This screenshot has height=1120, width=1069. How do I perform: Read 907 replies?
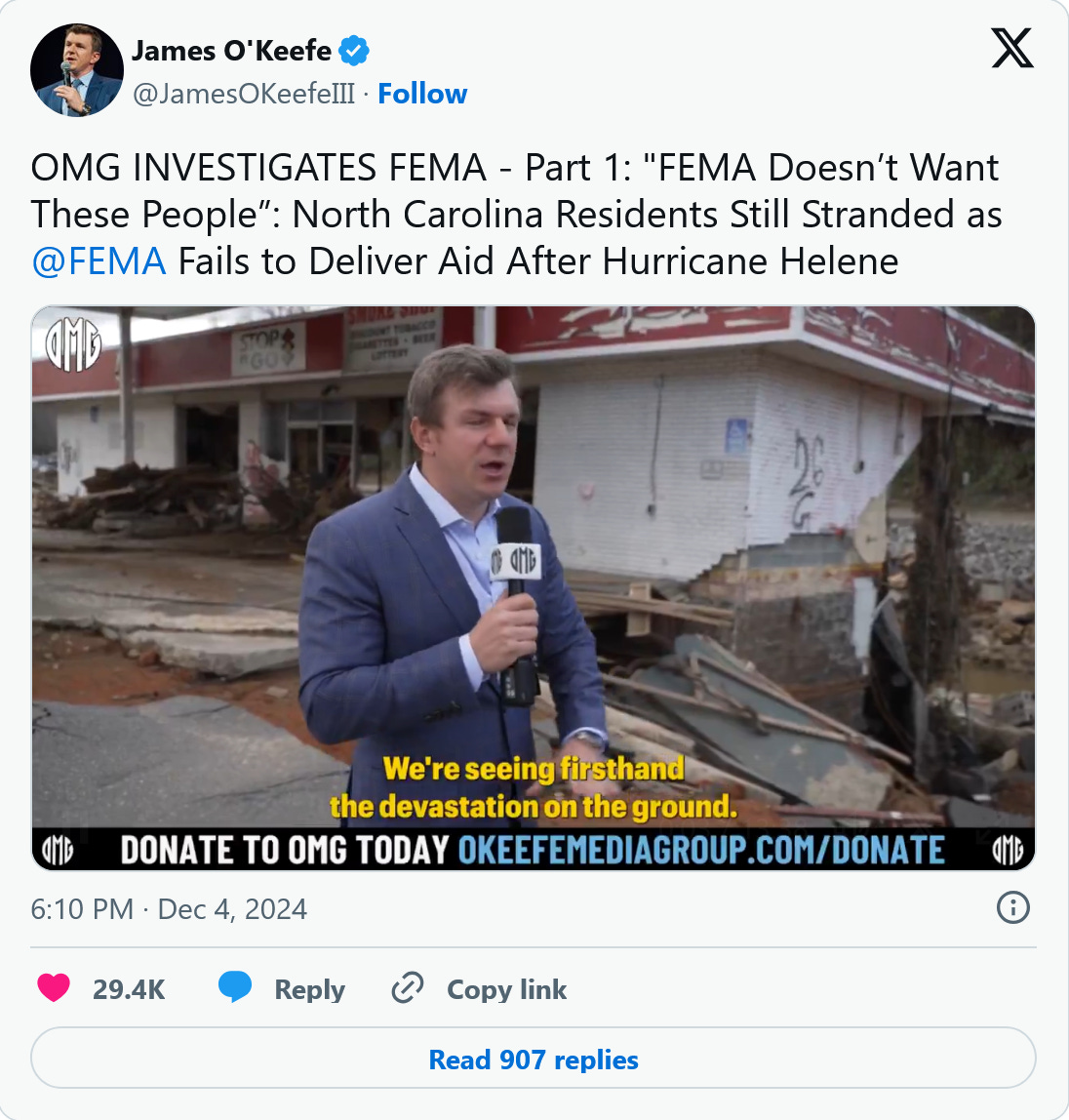[x=534, y=1059]
